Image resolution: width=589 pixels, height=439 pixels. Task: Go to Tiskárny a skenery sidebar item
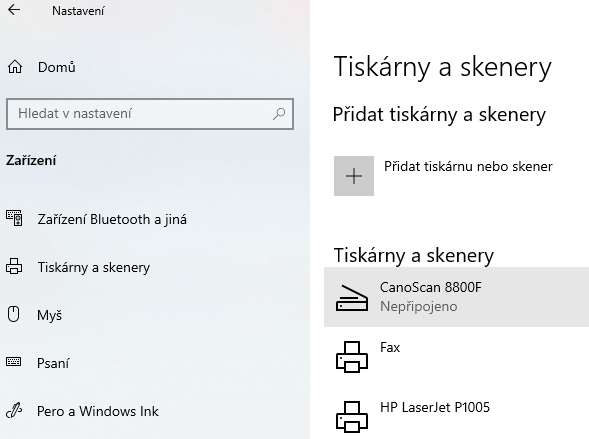click(94, 267)
